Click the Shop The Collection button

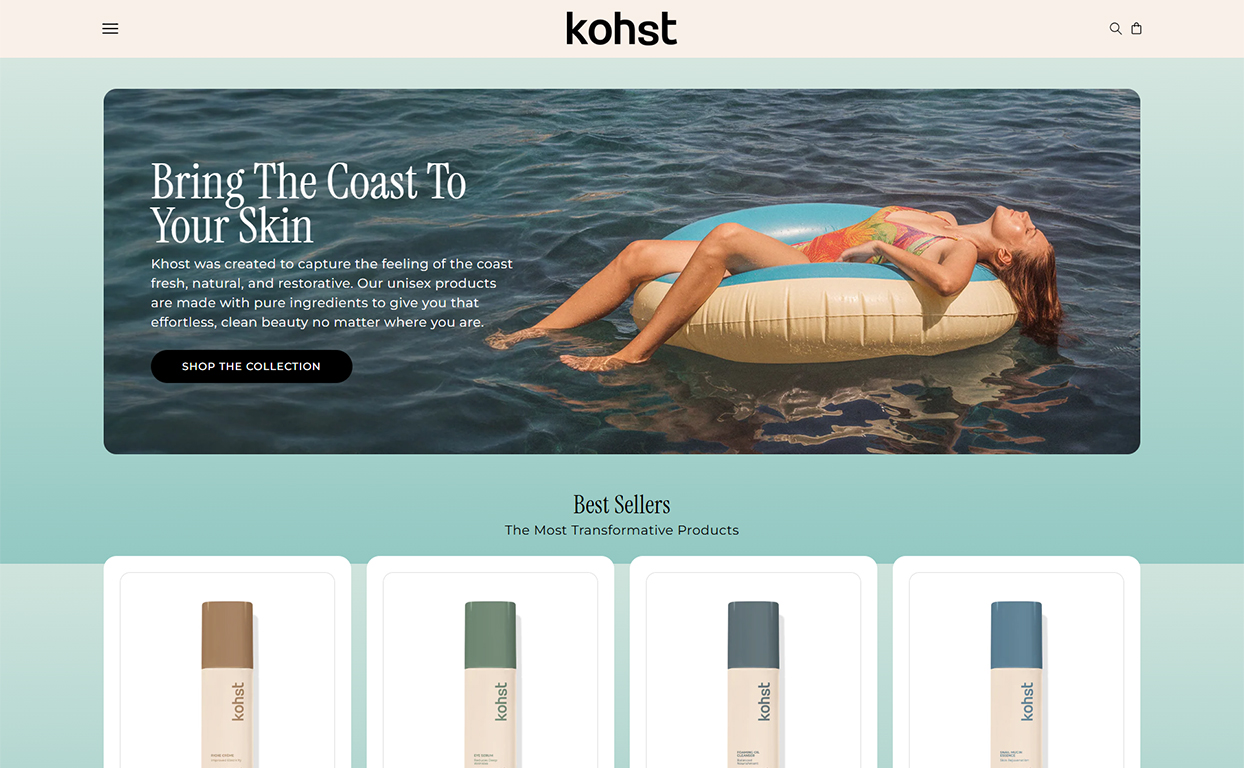[251, 366]
